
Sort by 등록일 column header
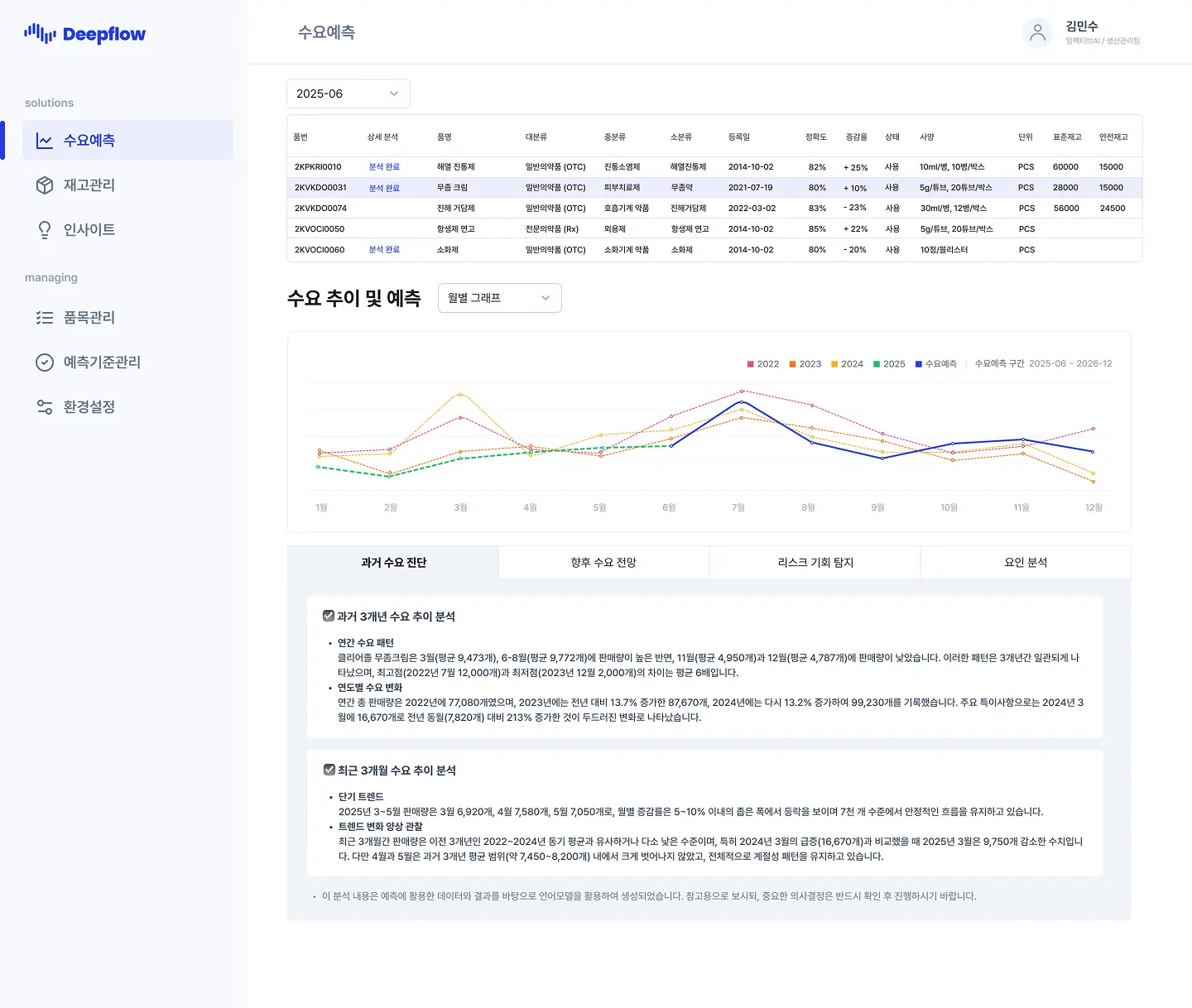tap(739, 137)
